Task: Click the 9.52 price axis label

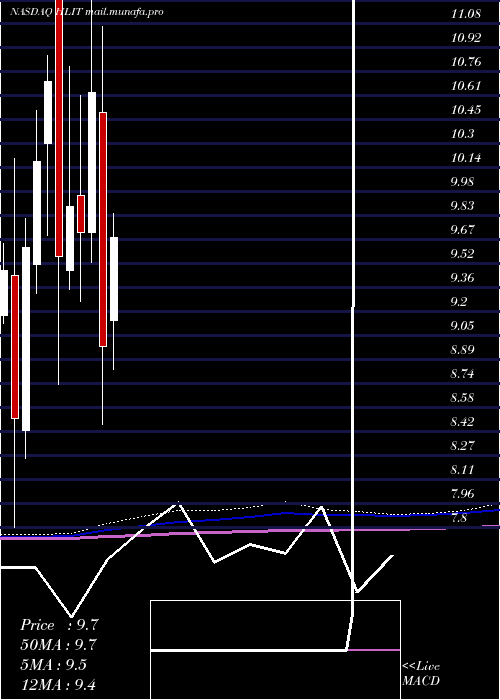Action: [x=463, y=254]
